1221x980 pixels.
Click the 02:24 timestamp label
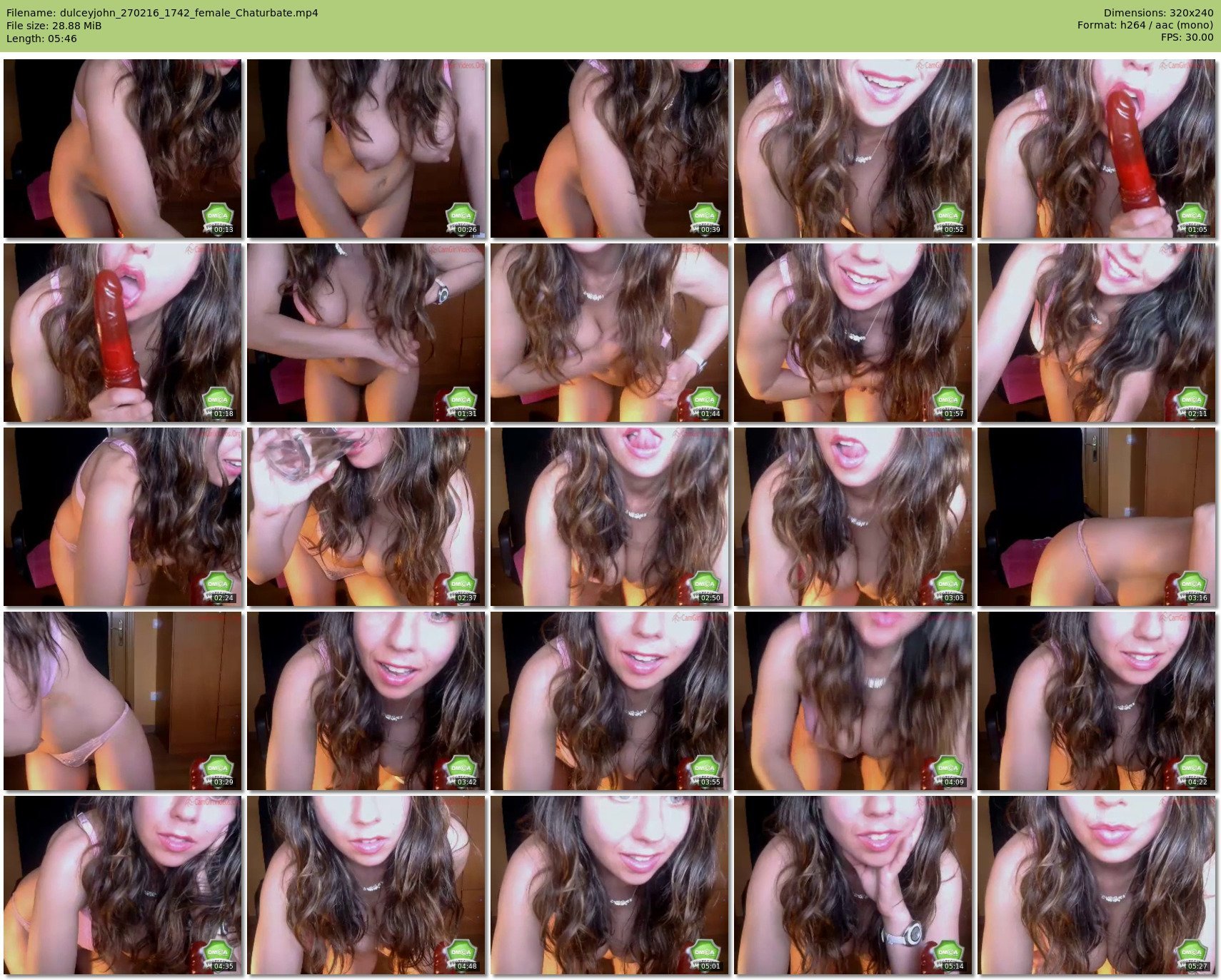pos(223,598)
